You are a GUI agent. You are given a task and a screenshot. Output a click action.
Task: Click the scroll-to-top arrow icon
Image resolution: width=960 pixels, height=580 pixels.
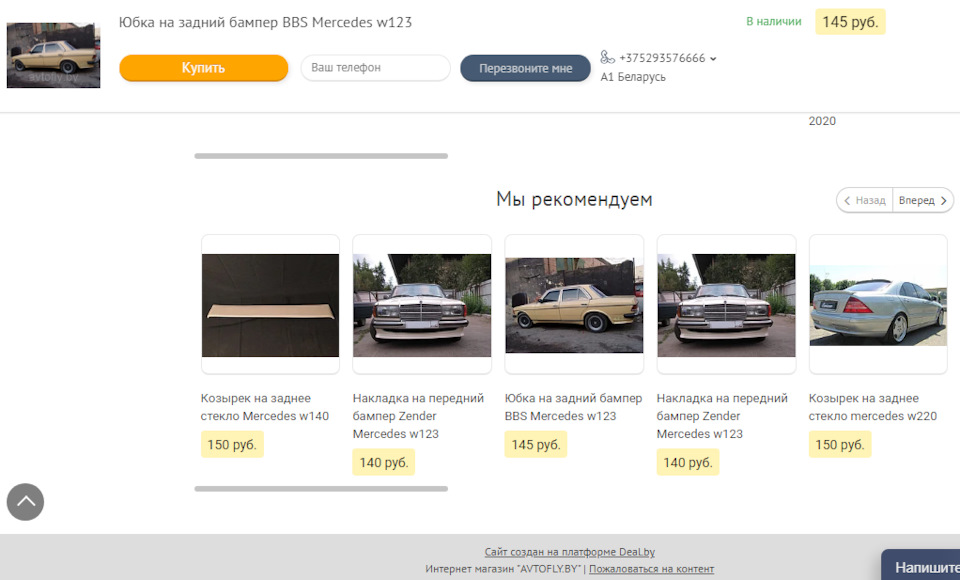click(x=25, y=502)
